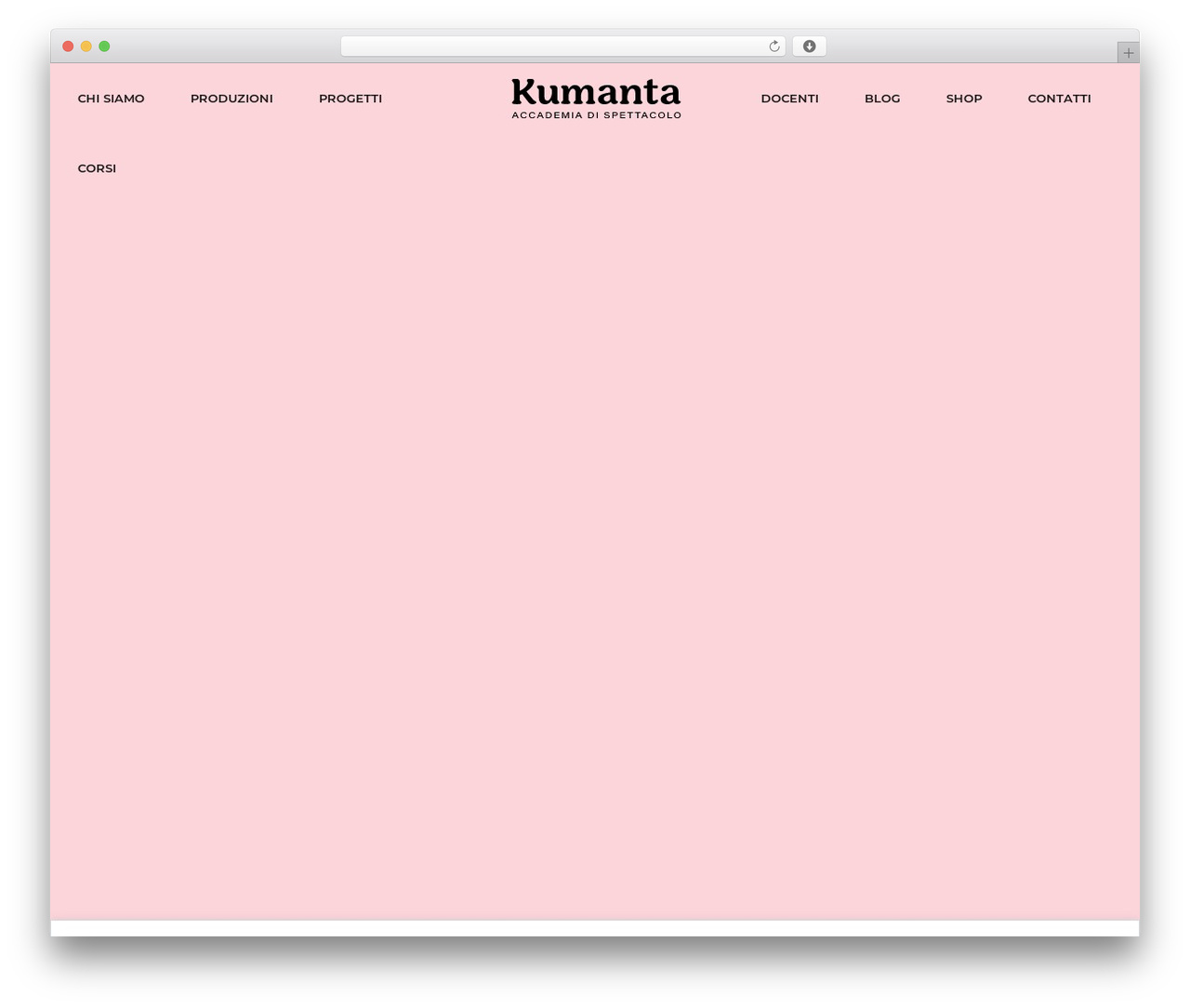This screenshot has width=1190, height=1008.
Task: Open the downloads arrow button
Action: (809, 46)
